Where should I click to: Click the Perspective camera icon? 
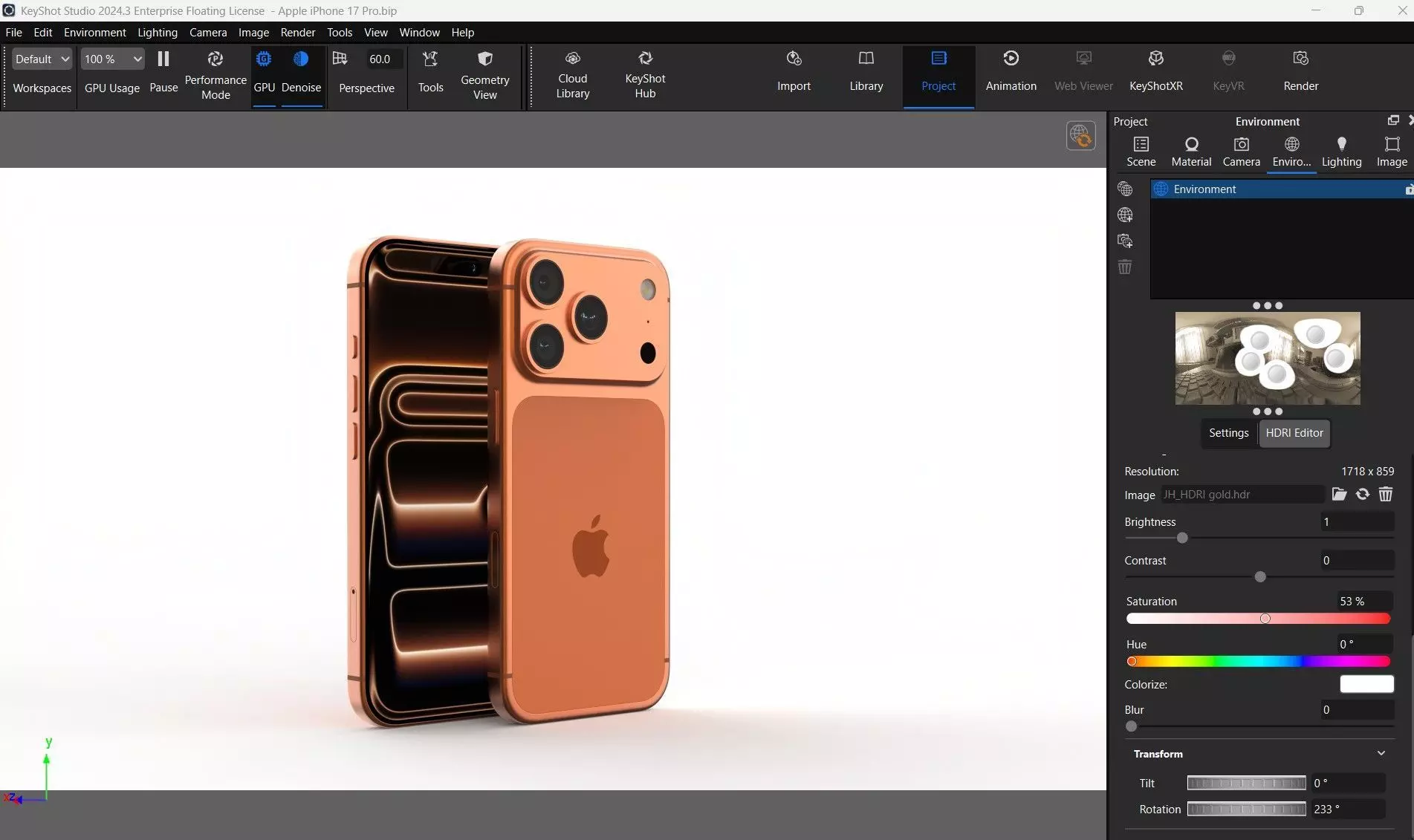coord(340,59)
